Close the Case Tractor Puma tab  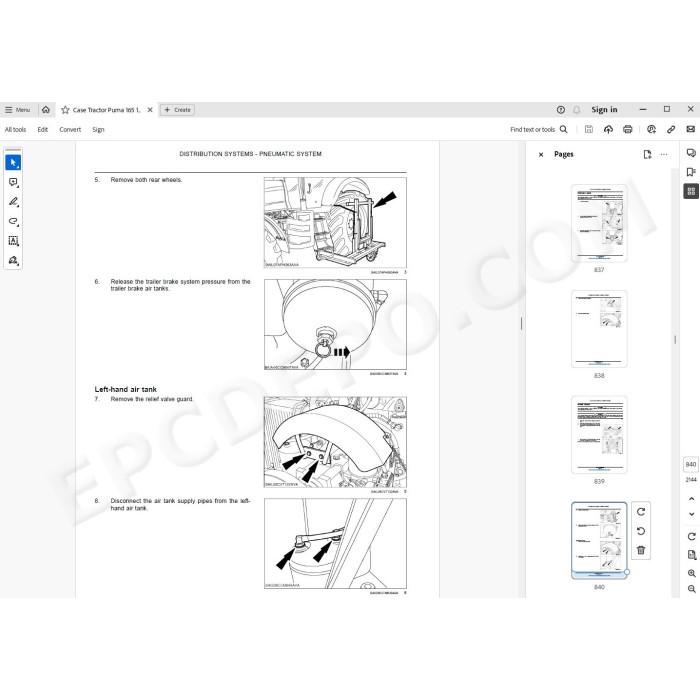pyautogui.click(x=150, y=110)
